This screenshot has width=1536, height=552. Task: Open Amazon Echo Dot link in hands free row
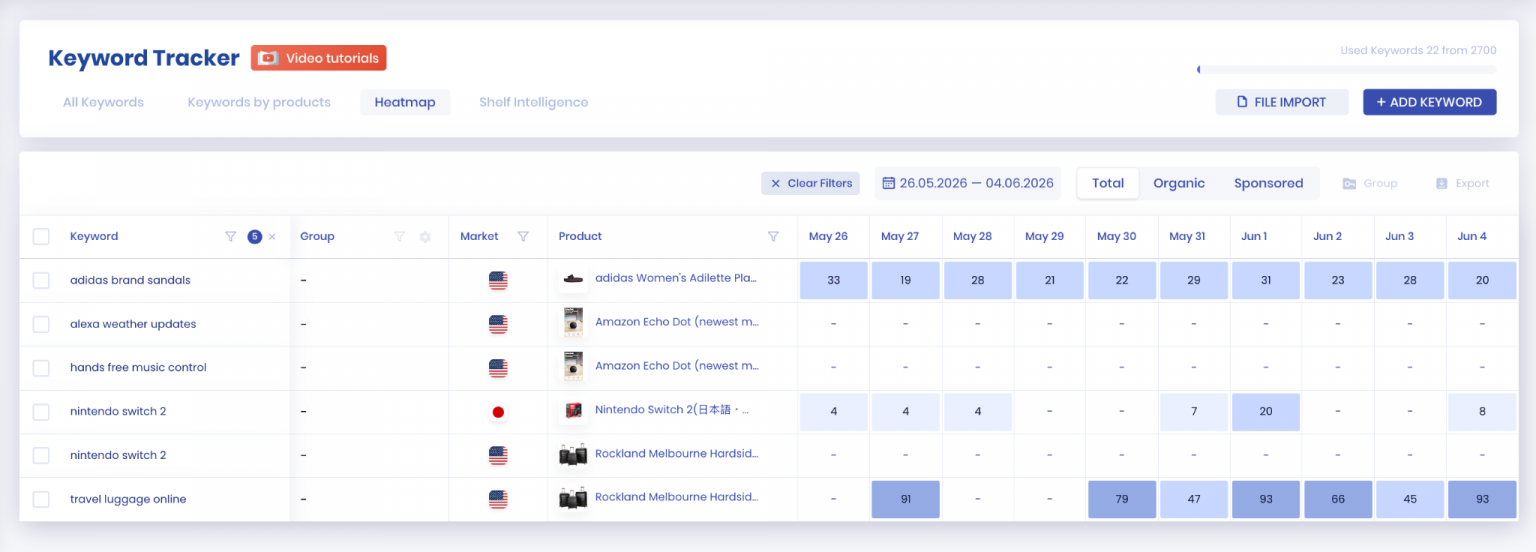pyautogui.click(x=676, y=366)
